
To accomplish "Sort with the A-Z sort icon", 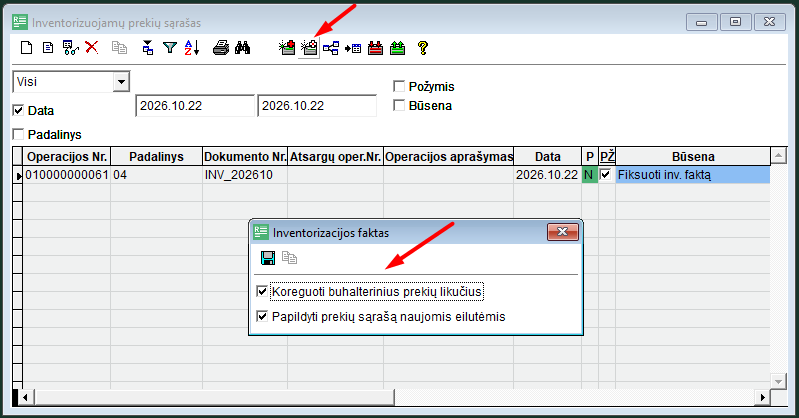I will (192, 48).
